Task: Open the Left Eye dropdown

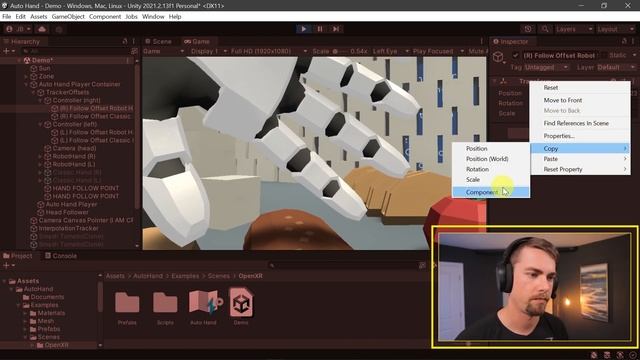Action: (x=391, y=51)
